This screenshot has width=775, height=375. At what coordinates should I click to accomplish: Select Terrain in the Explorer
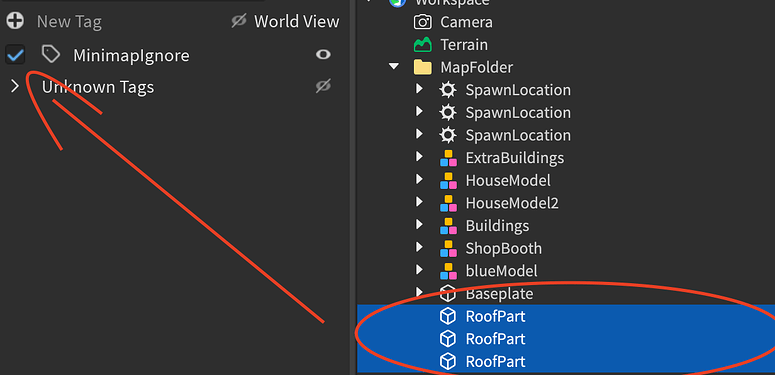(464, 45)
